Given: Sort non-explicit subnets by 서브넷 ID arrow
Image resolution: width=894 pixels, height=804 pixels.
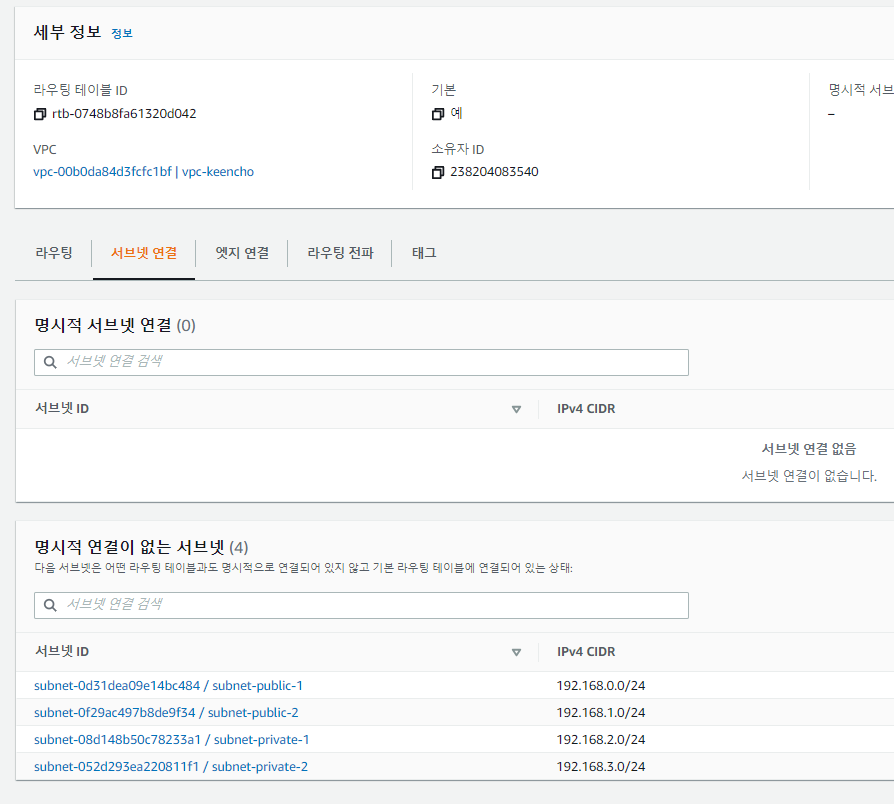Looking at the screenshot, I should [516, 652].
